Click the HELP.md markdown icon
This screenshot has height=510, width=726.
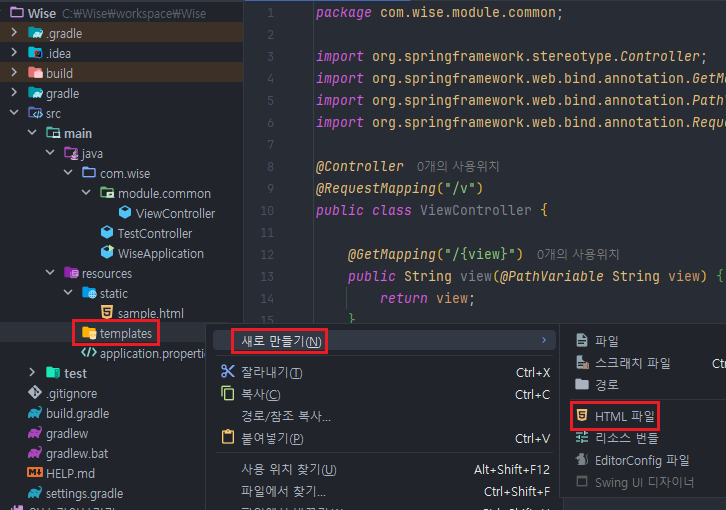point(35,472)
